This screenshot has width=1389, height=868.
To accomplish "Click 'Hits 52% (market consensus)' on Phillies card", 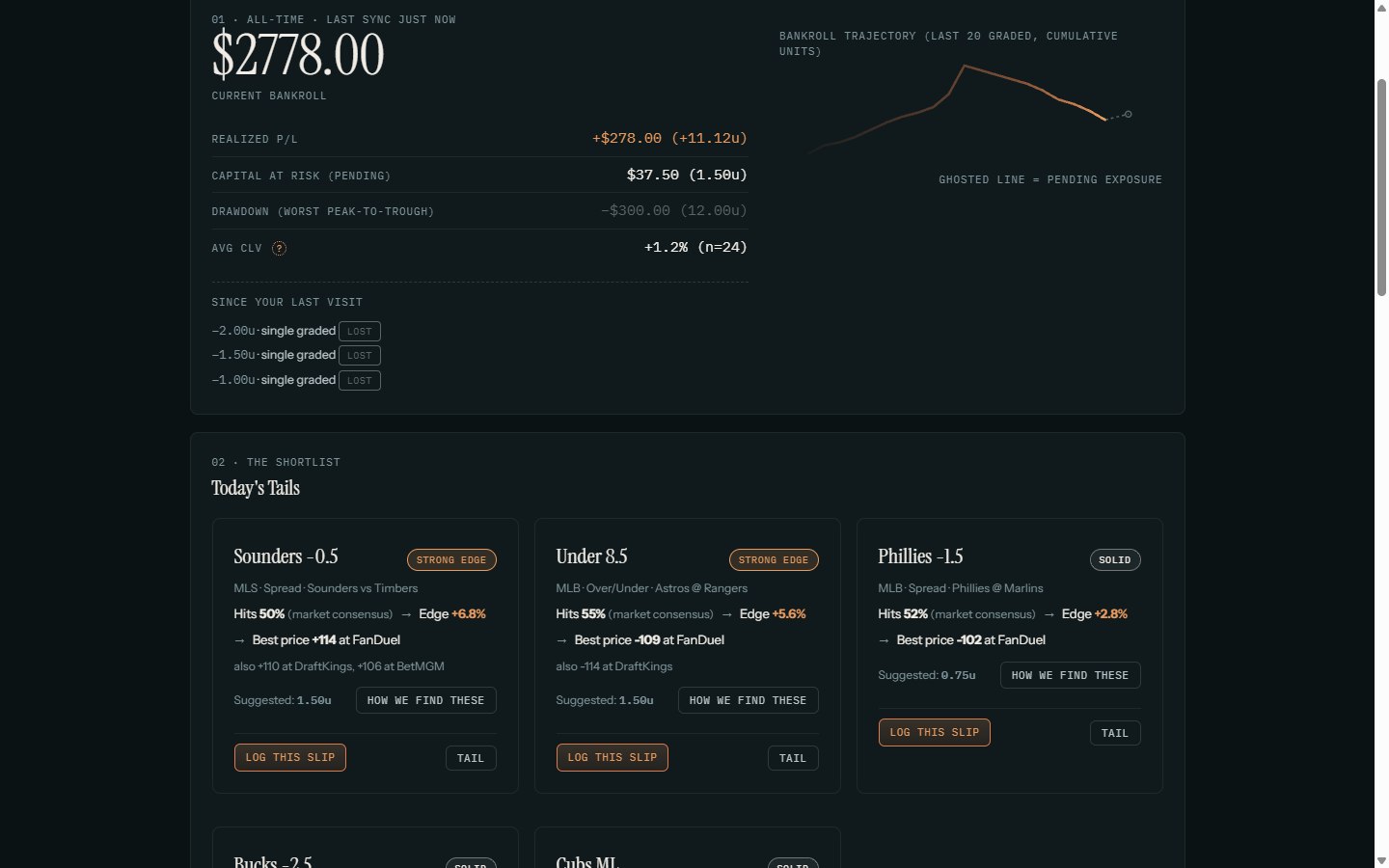I will [957, 613].
